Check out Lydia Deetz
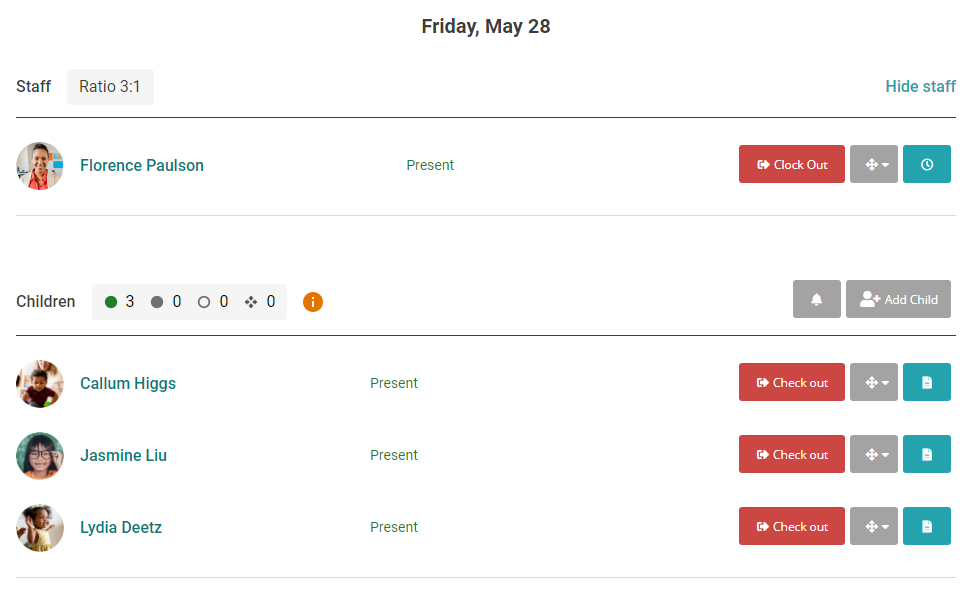979x590 pixels. point(792,526)
